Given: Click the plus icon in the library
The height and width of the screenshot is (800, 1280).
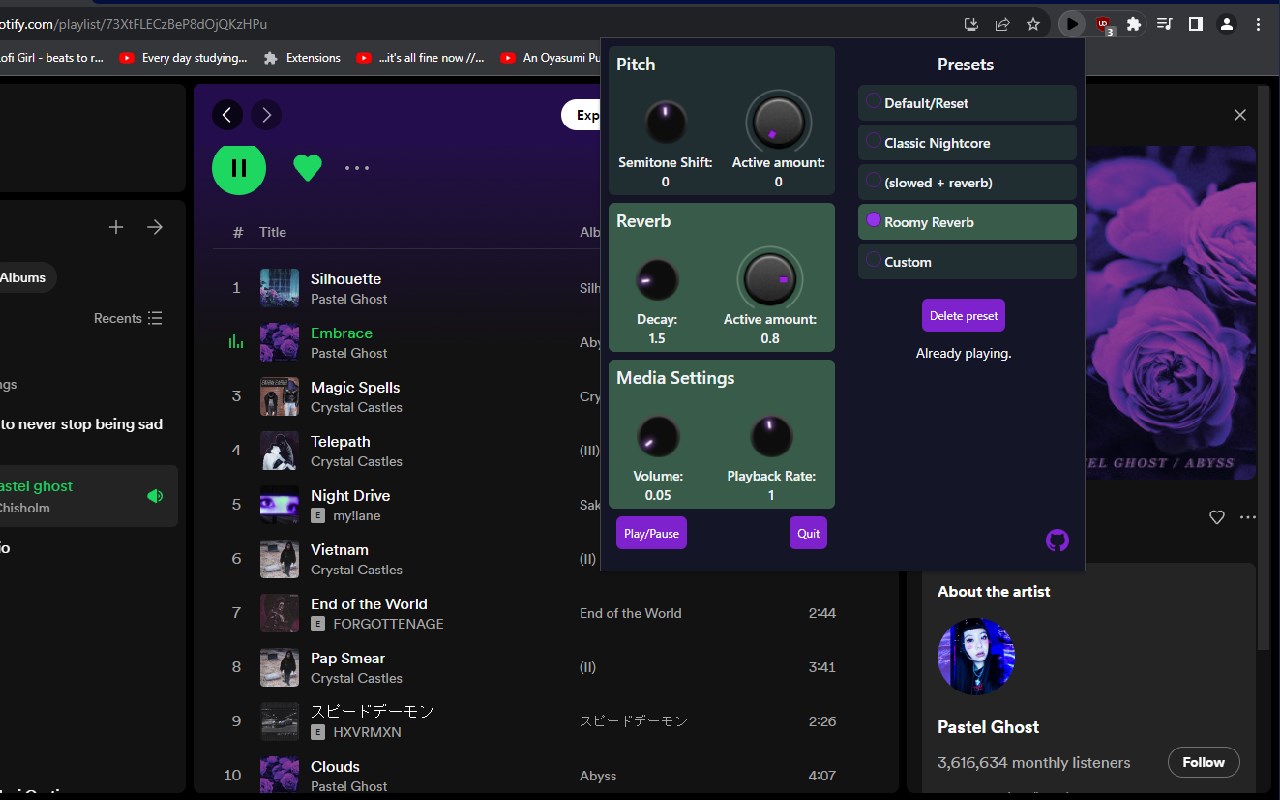Looking at the screenshot, I should point(116,227).
